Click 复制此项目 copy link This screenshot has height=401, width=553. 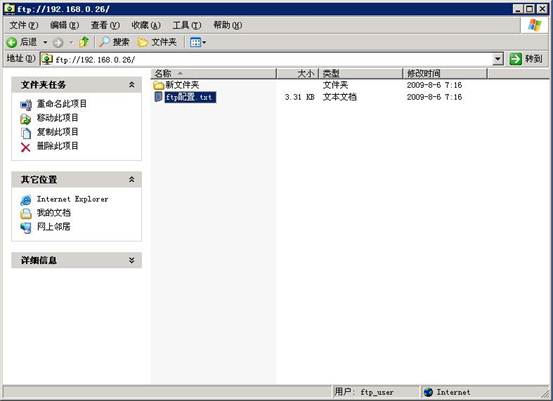point(57,132)
